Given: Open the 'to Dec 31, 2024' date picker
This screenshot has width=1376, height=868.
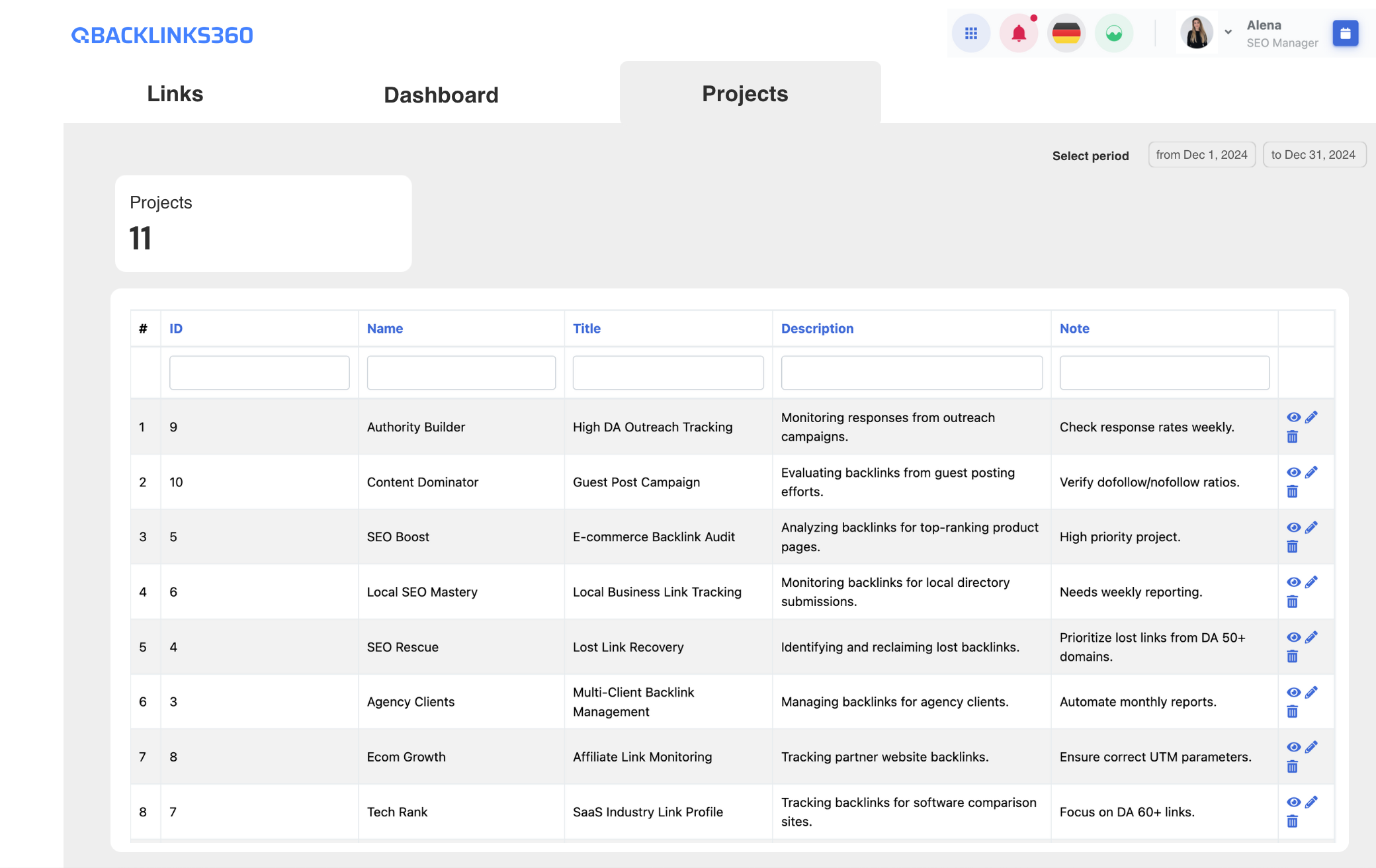Looking at the screenshot, I should [1314, 154].
